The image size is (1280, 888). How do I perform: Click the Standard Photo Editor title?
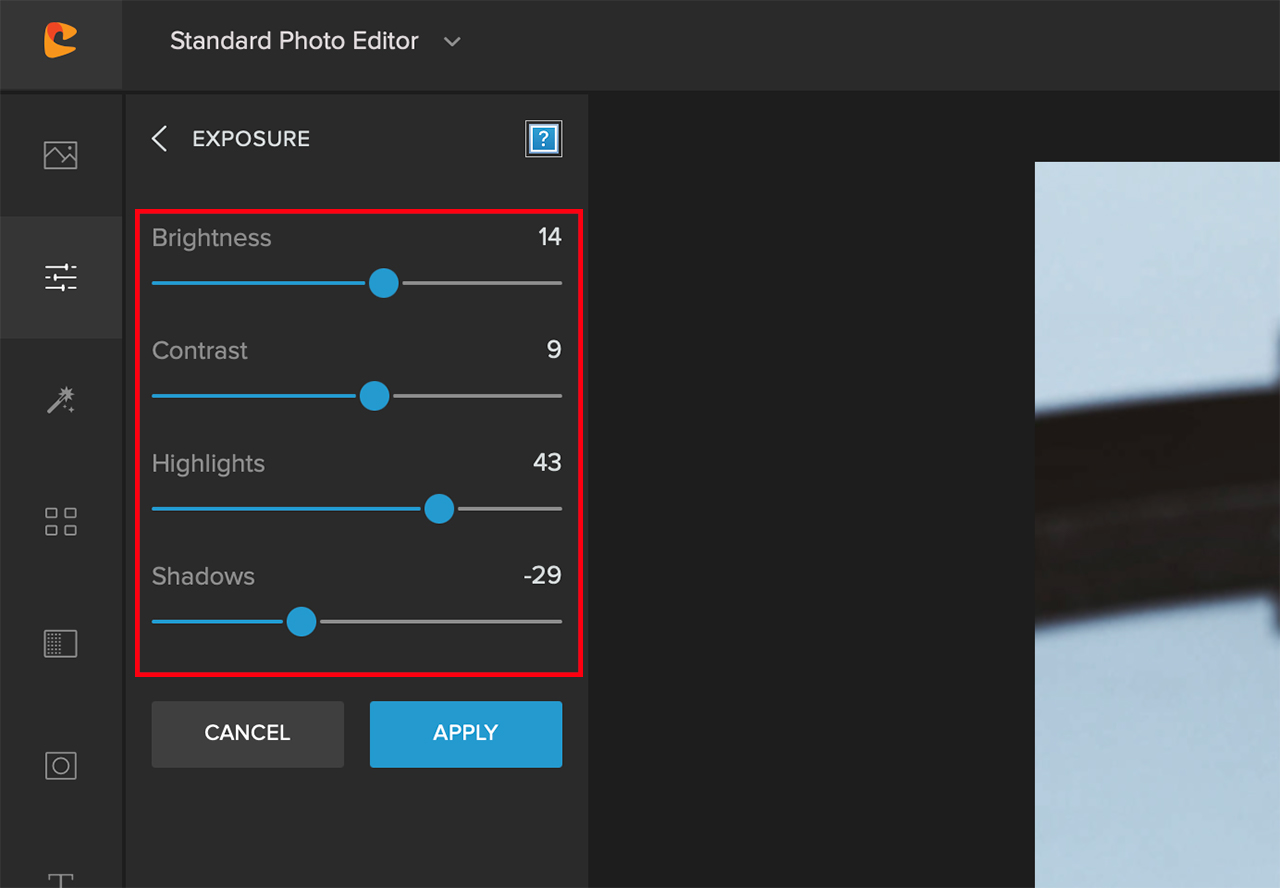click(x=294, y=41)
